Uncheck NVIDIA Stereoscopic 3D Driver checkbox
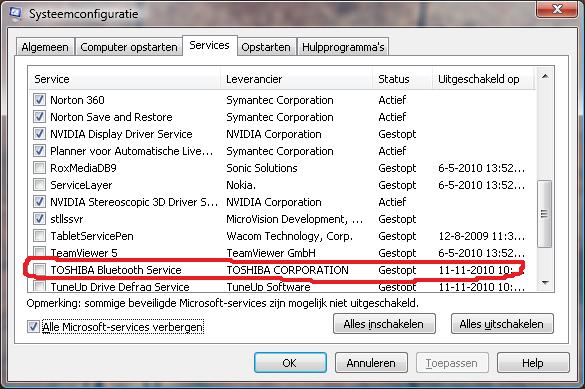Screen dimensions: 585x389 [x=39, y=202]
